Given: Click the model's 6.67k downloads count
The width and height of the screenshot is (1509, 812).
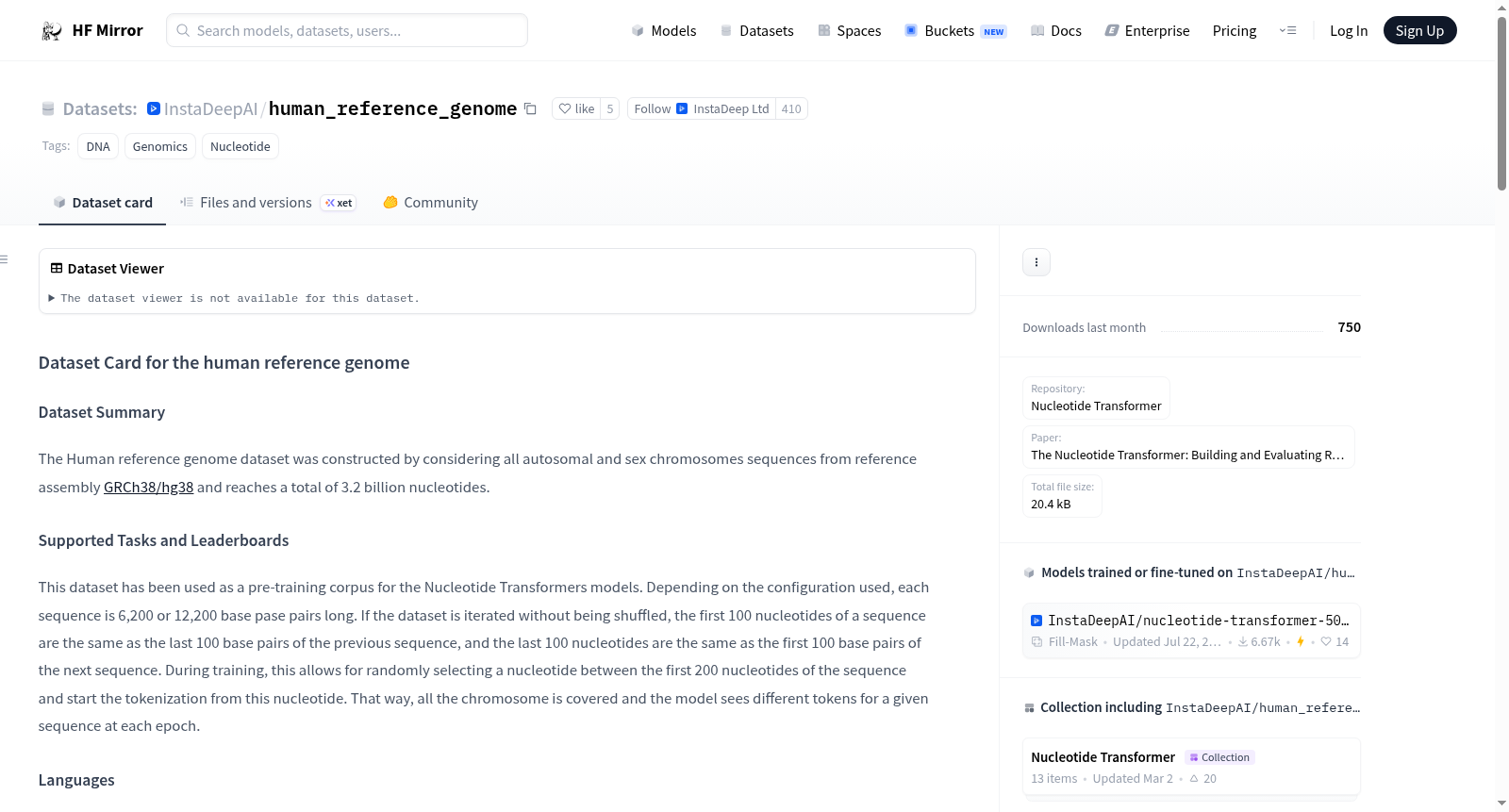Looking at the screenshot, I should (1259, 642).
